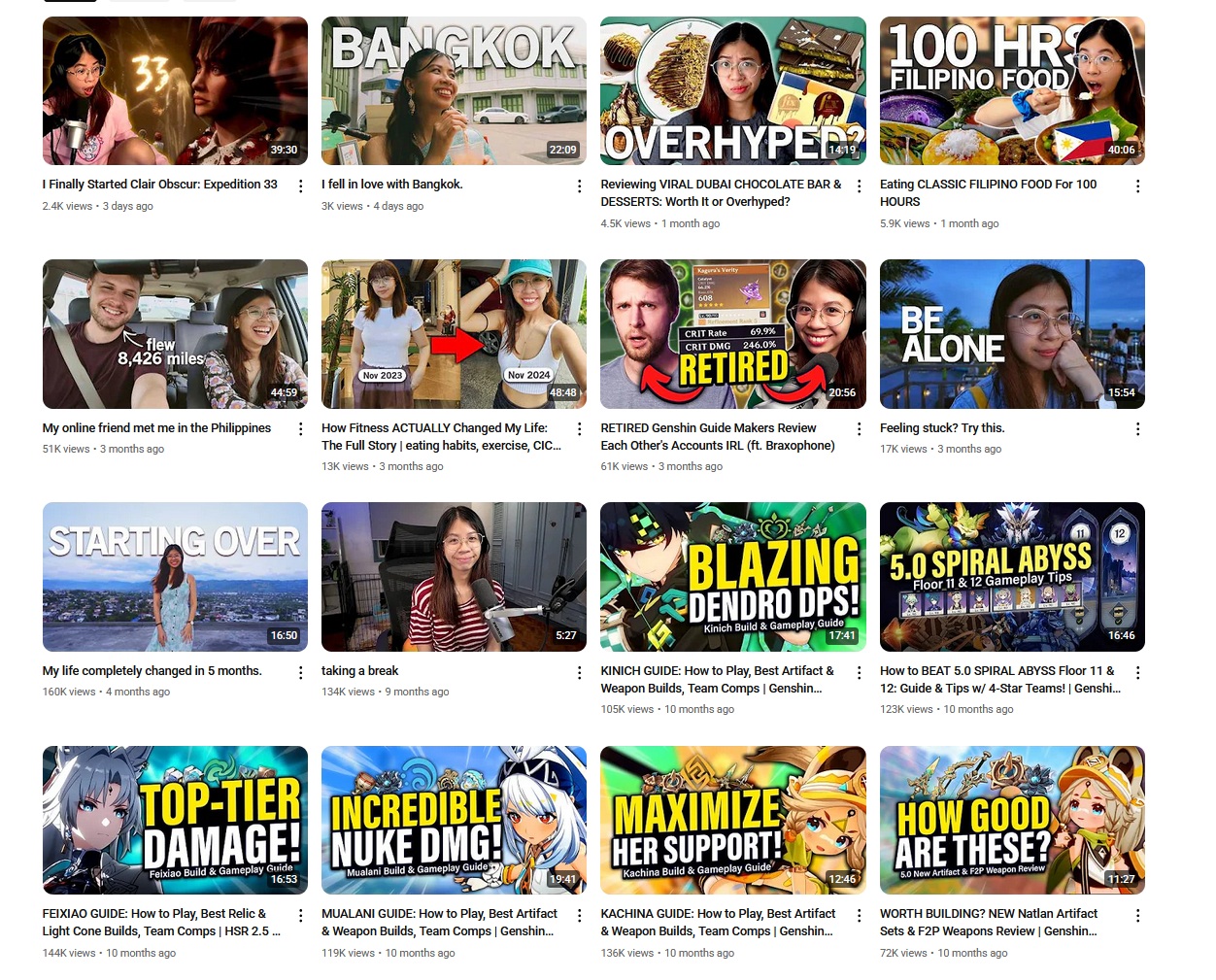
Task: Open options for FEIXIAO GUIDE video
Action: [x=300, y=915]
